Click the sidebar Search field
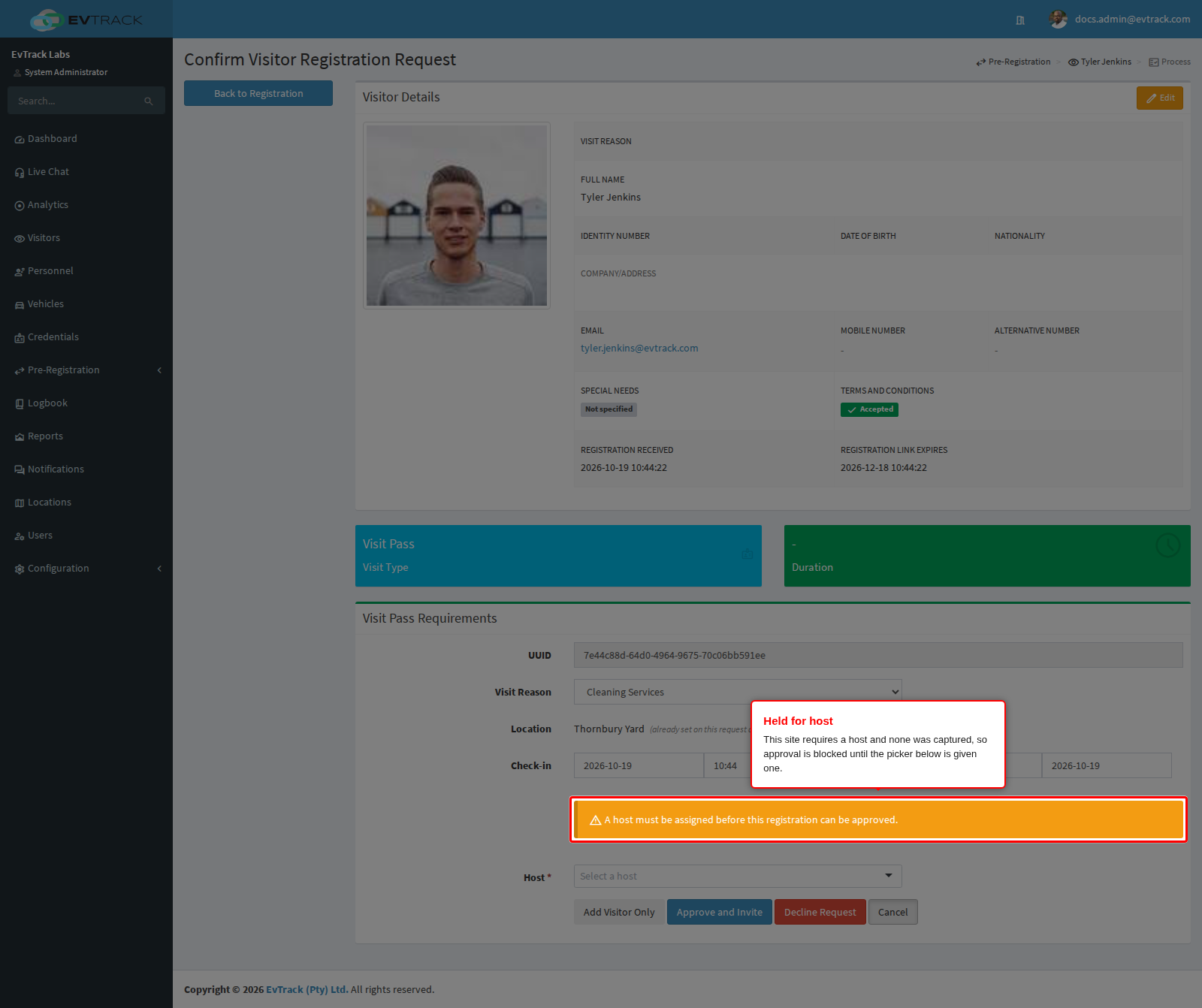This screenshot has height=1008, width=1202. coord(75,101)
